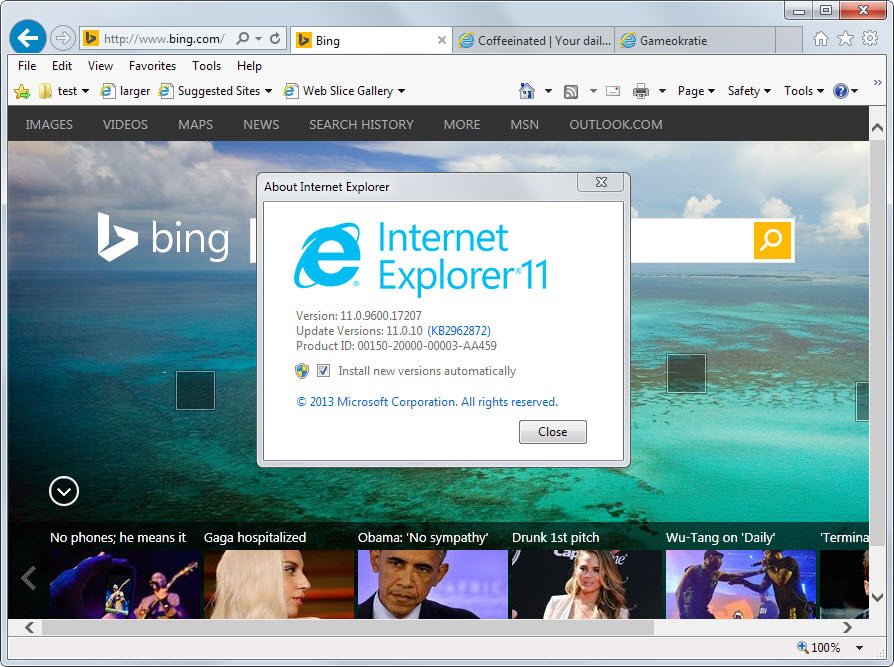Image resolution: width=894 pixels, height=667 pixels.
Task: Expand the address bar dropdown arrow
Action: click(258, 39)
